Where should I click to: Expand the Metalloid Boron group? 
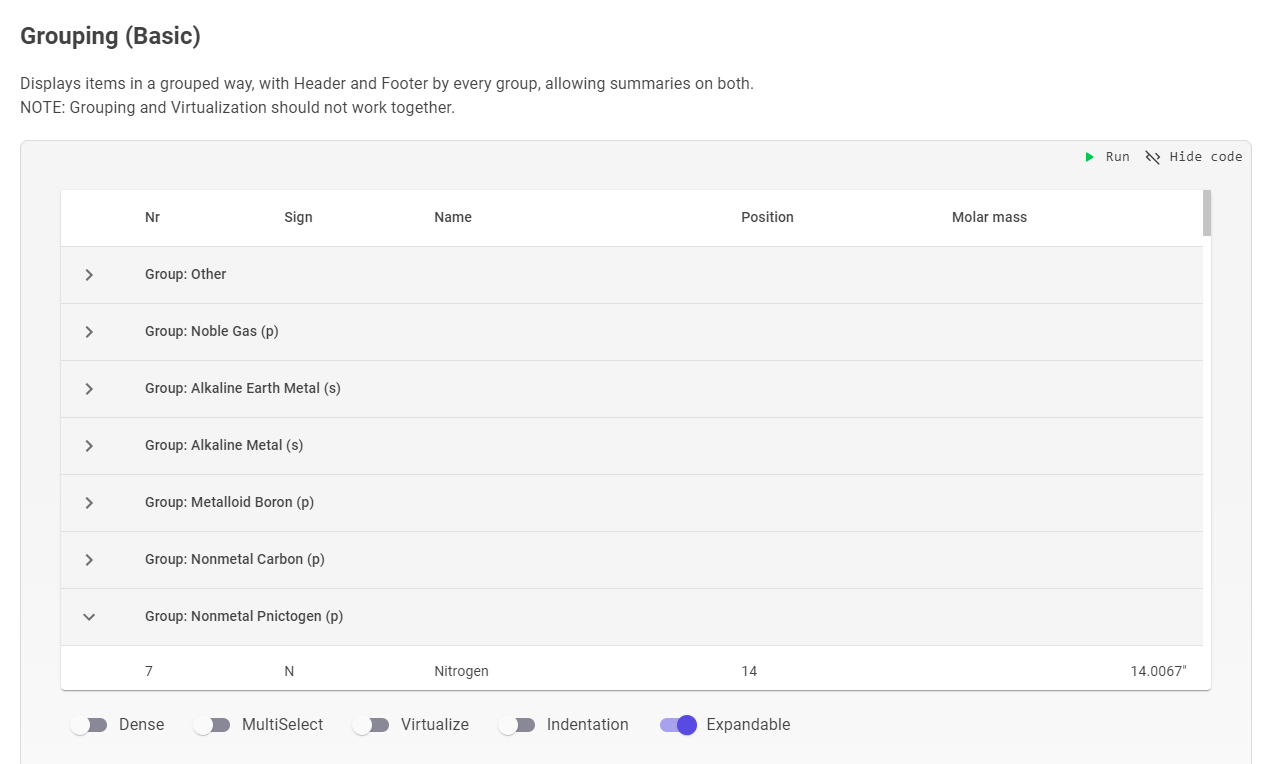[89, 502]
